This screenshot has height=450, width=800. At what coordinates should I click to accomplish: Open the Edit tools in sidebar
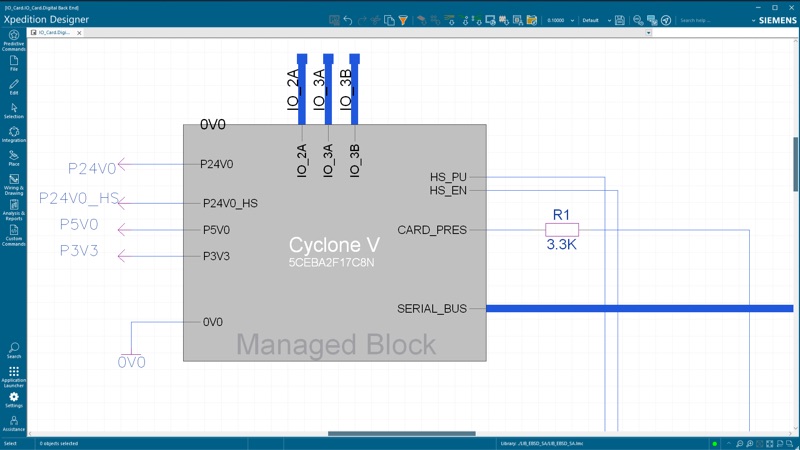click(x=14, y=87)
